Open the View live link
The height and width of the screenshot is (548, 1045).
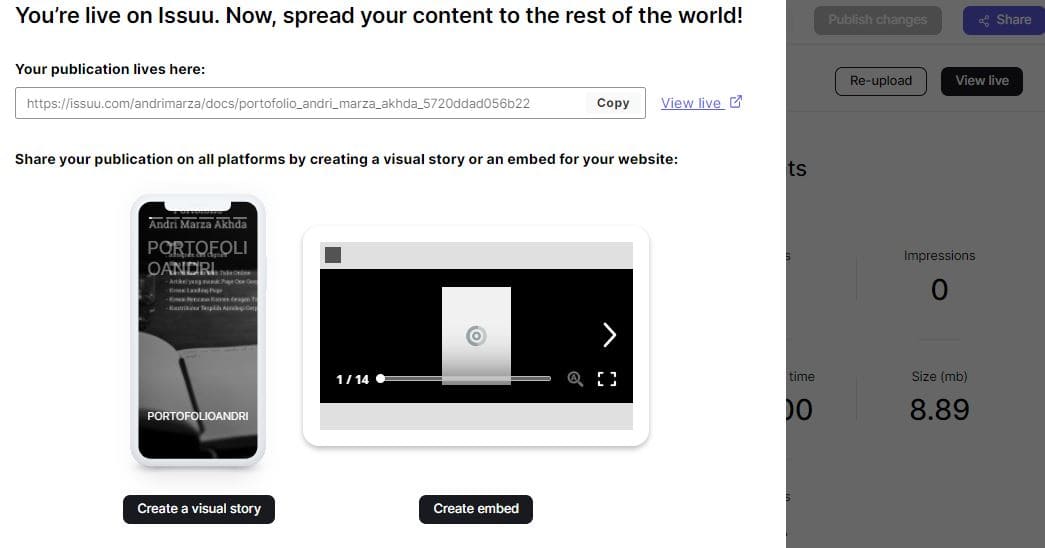(691, 103)
